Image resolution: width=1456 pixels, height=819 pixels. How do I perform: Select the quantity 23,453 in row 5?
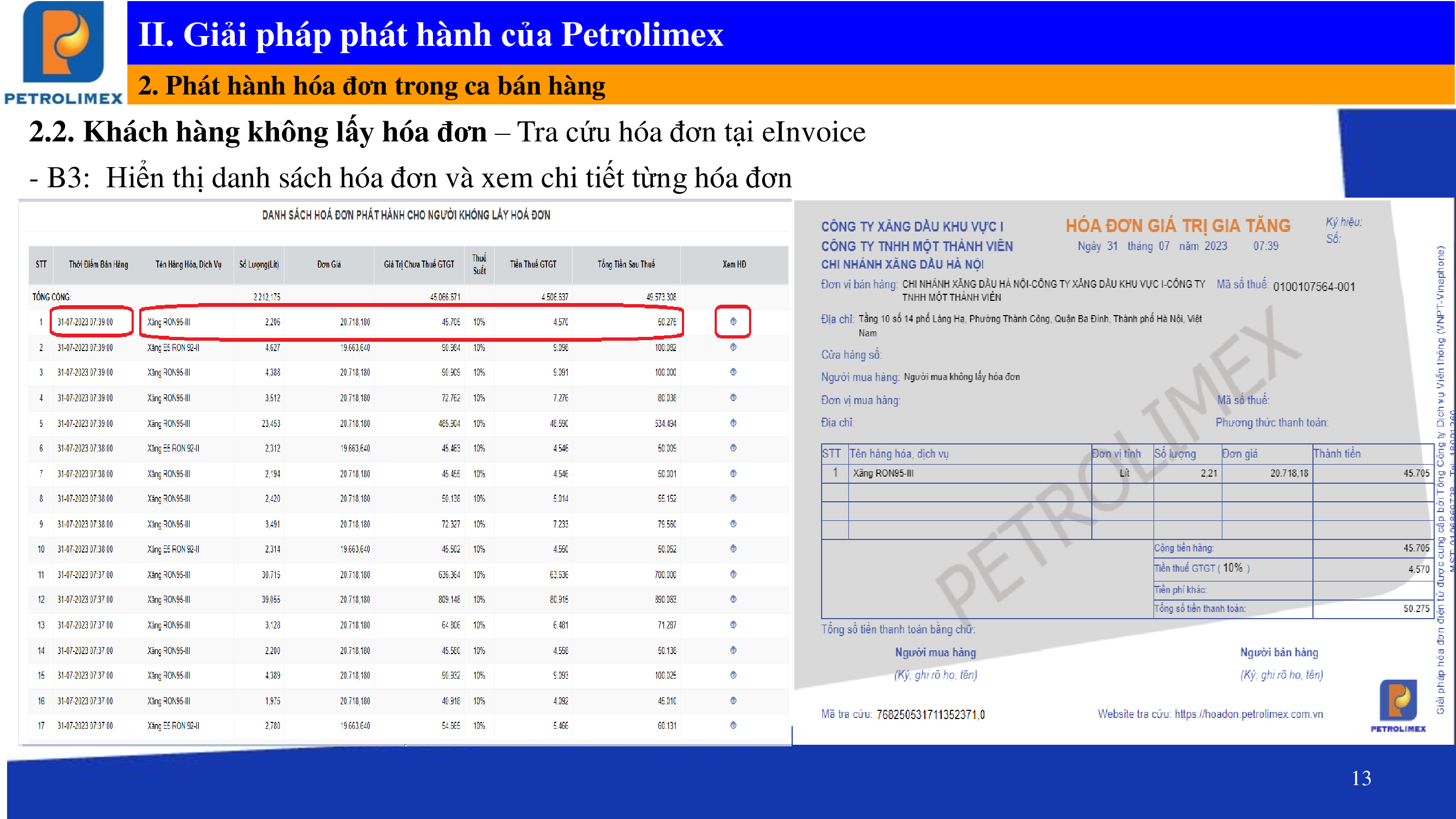(x=271, y=423)
